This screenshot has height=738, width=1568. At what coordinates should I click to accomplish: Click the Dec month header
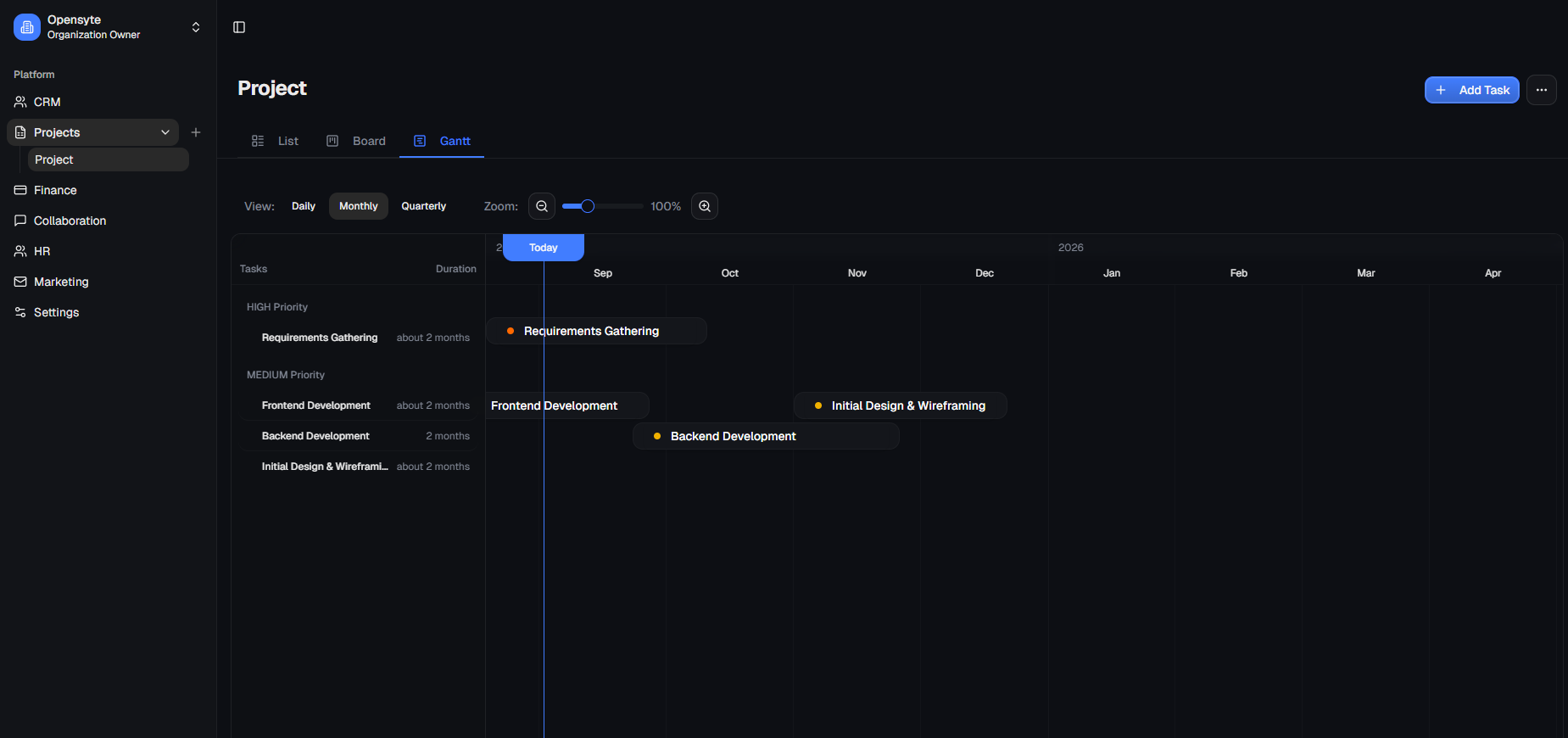pyautogui.click(x=985, y=273)
